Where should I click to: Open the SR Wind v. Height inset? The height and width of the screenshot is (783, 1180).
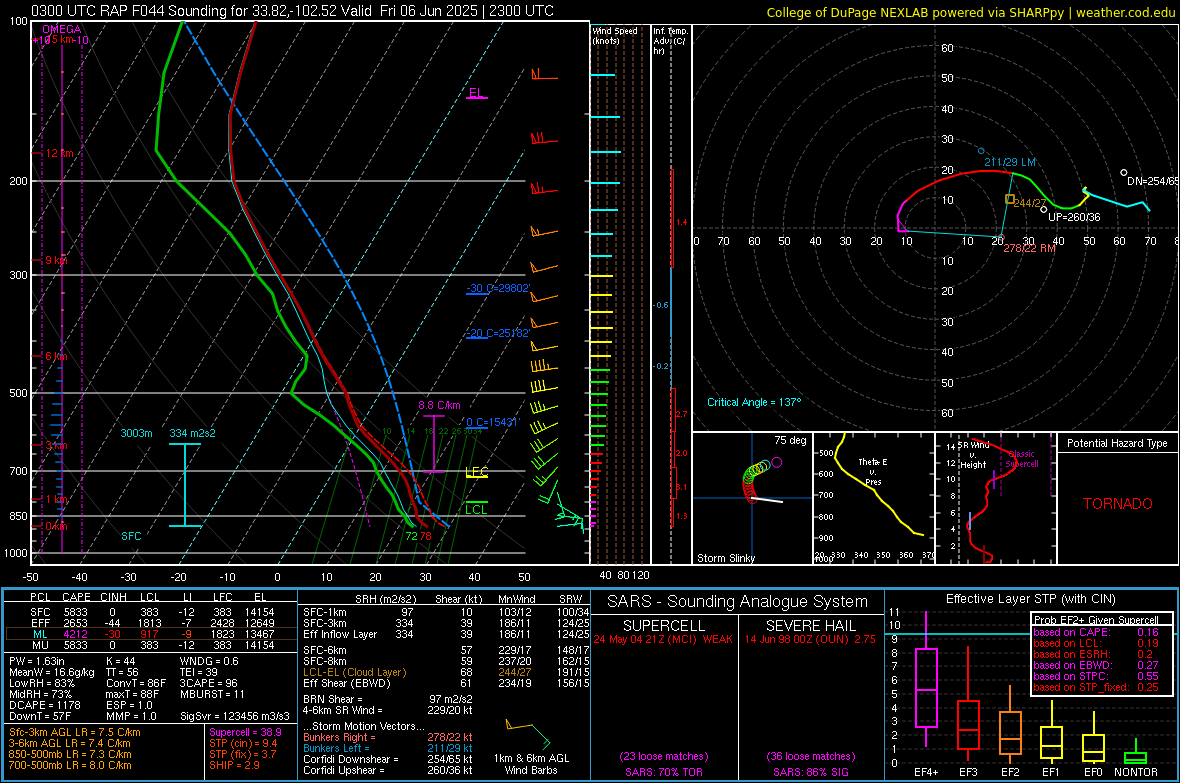[996, 498]
